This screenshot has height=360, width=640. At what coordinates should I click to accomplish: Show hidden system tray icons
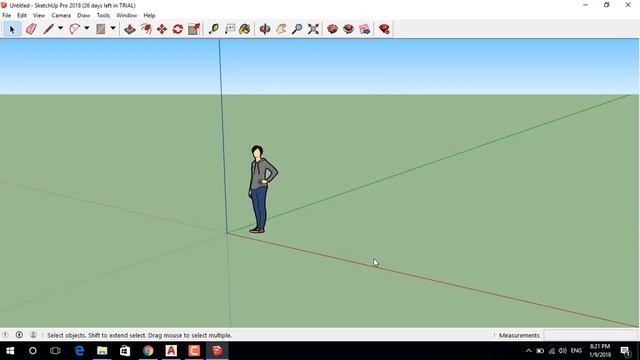(x=529, y=351)
